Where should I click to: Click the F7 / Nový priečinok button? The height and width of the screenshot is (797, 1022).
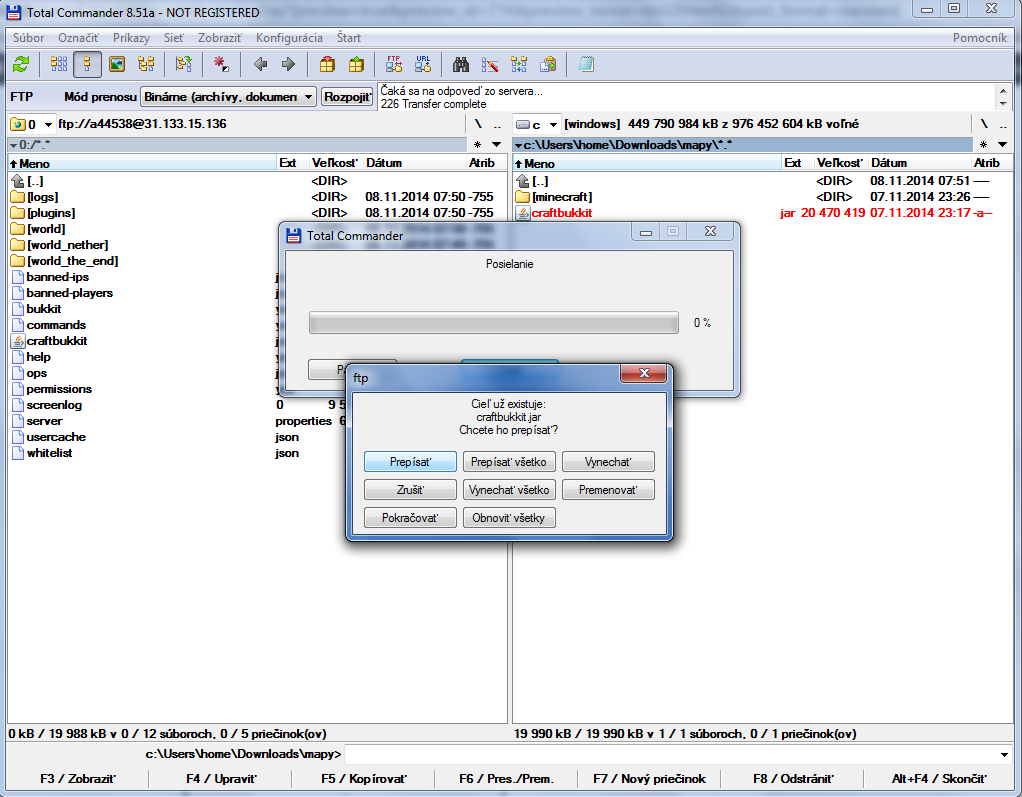pyautogui.click(x=649, y=779)
